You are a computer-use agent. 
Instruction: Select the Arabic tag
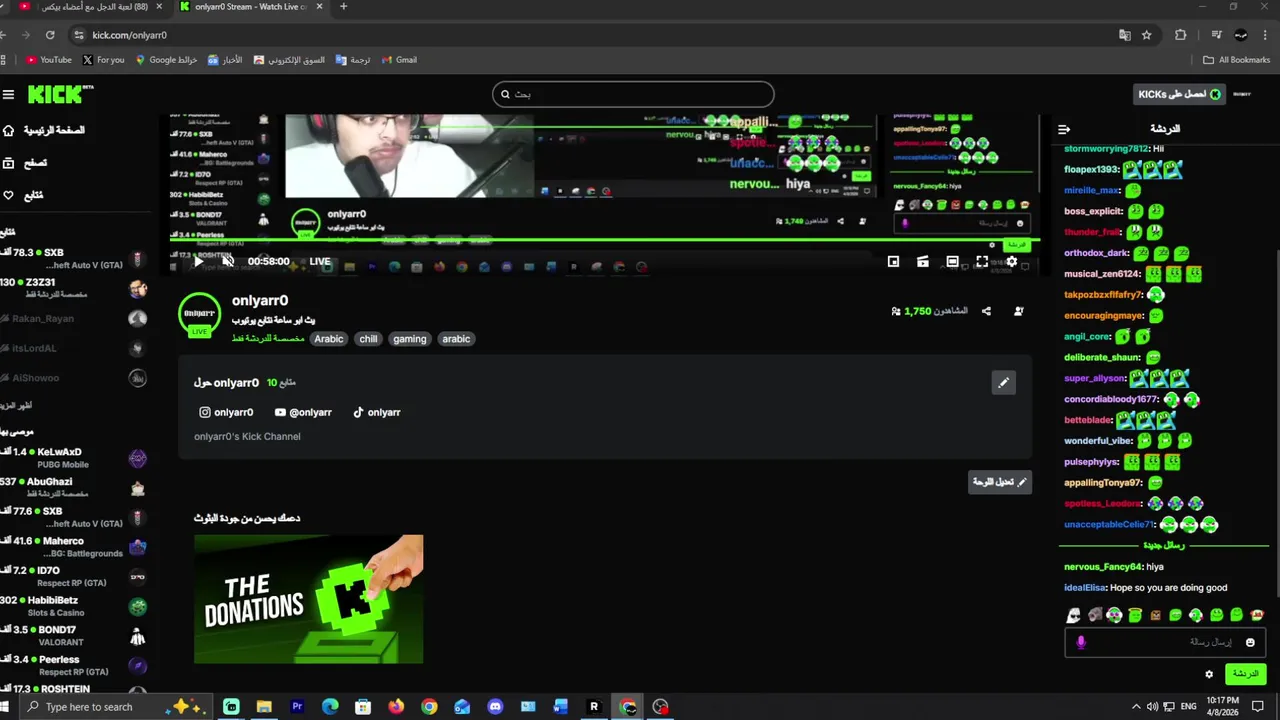tap(329, 339)
